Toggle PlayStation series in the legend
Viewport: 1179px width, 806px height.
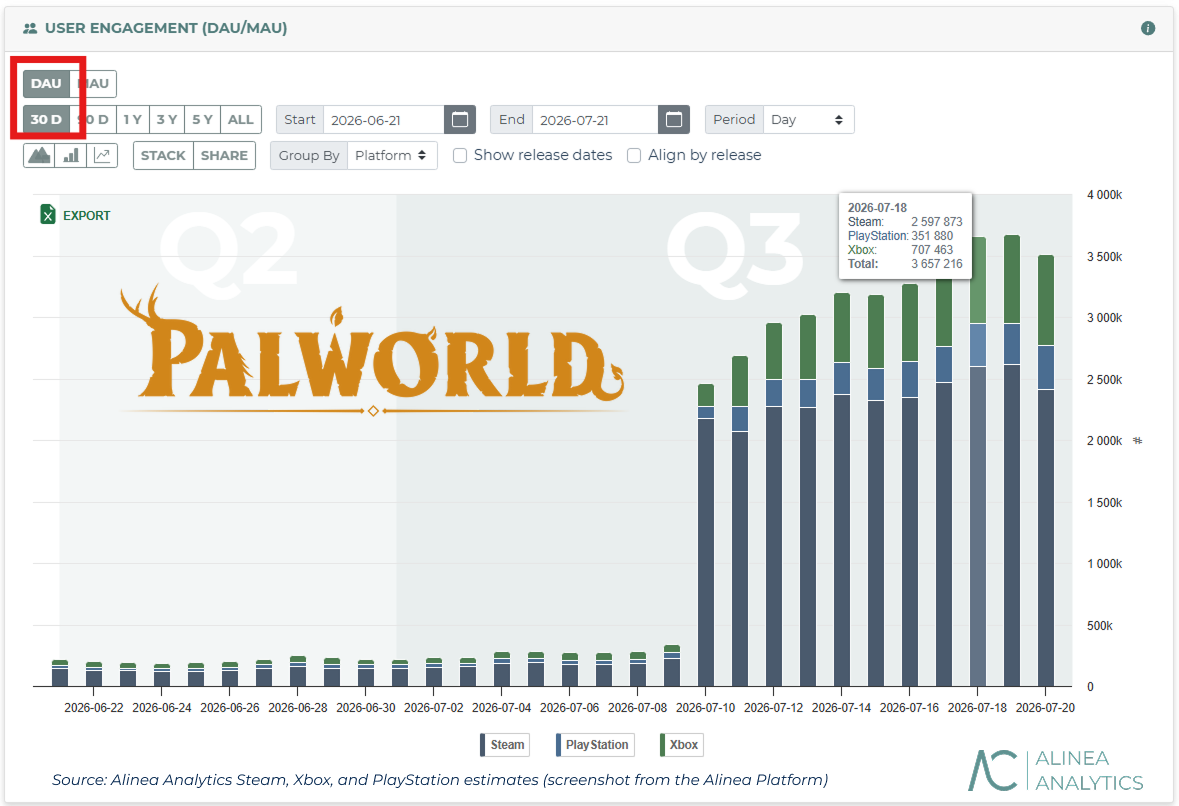click(596, 745)
